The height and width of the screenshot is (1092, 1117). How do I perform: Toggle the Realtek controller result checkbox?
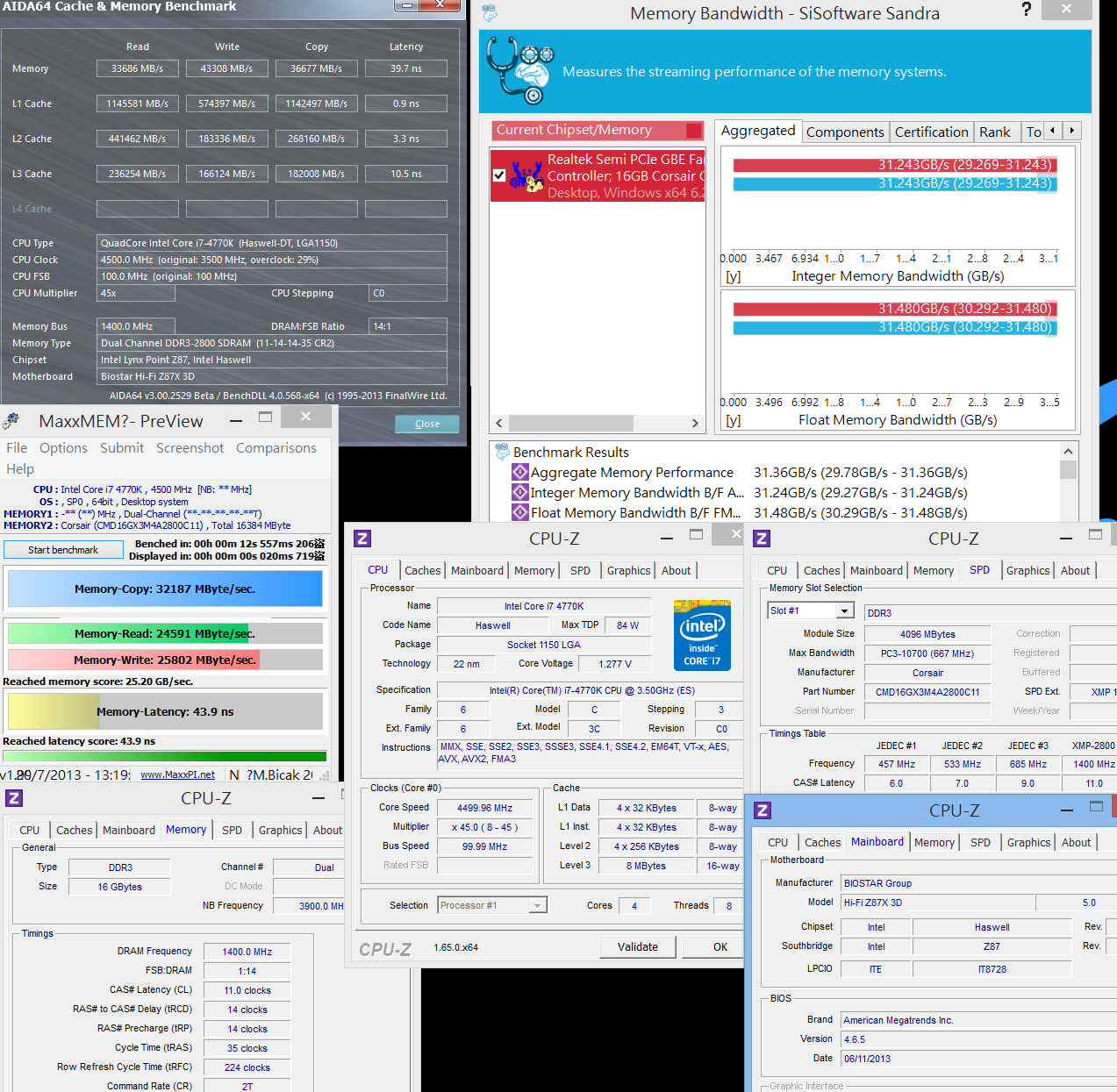(499, 175)
